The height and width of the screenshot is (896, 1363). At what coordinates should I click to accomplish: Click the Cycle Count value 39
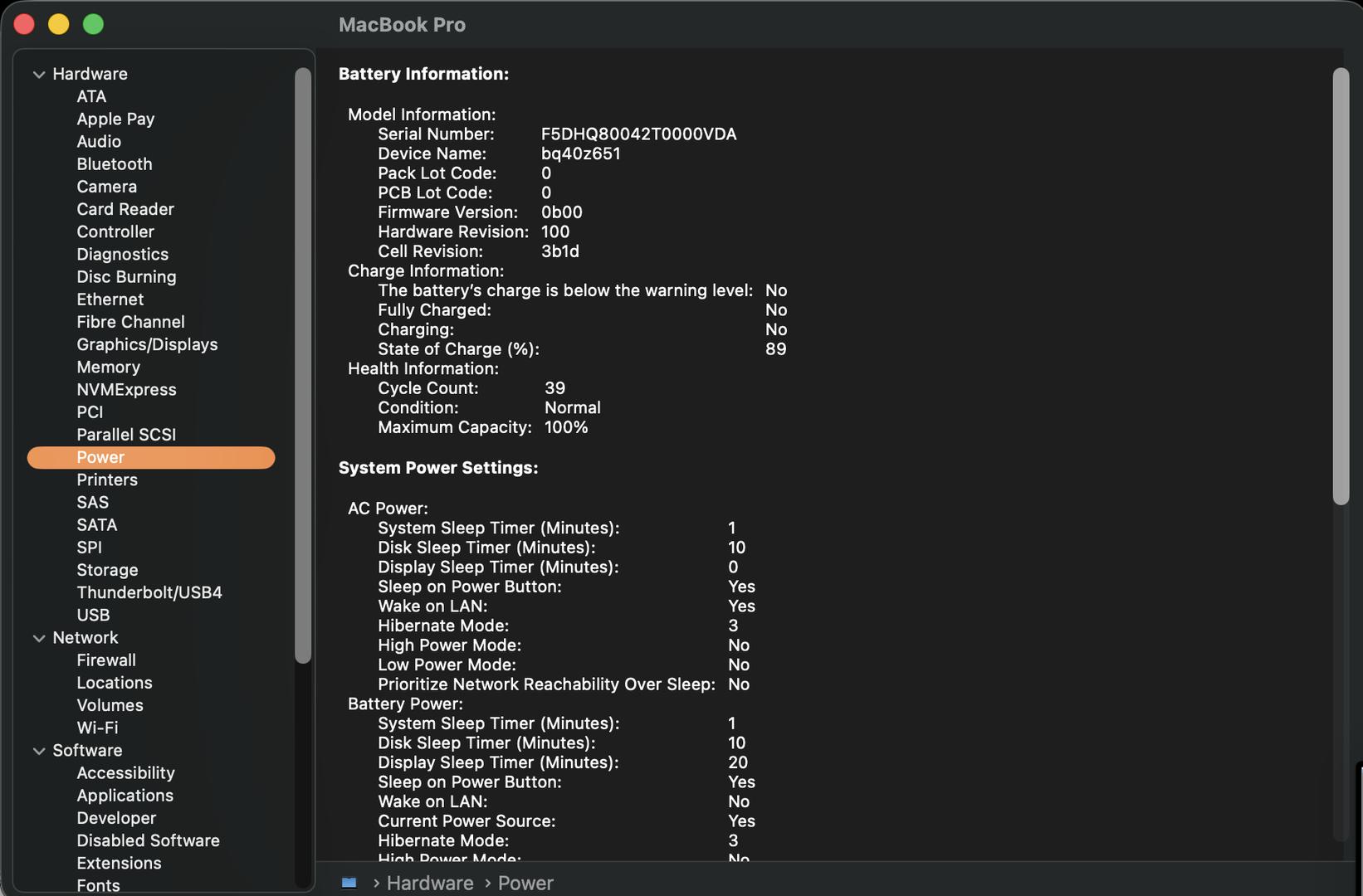click(554, 387)
